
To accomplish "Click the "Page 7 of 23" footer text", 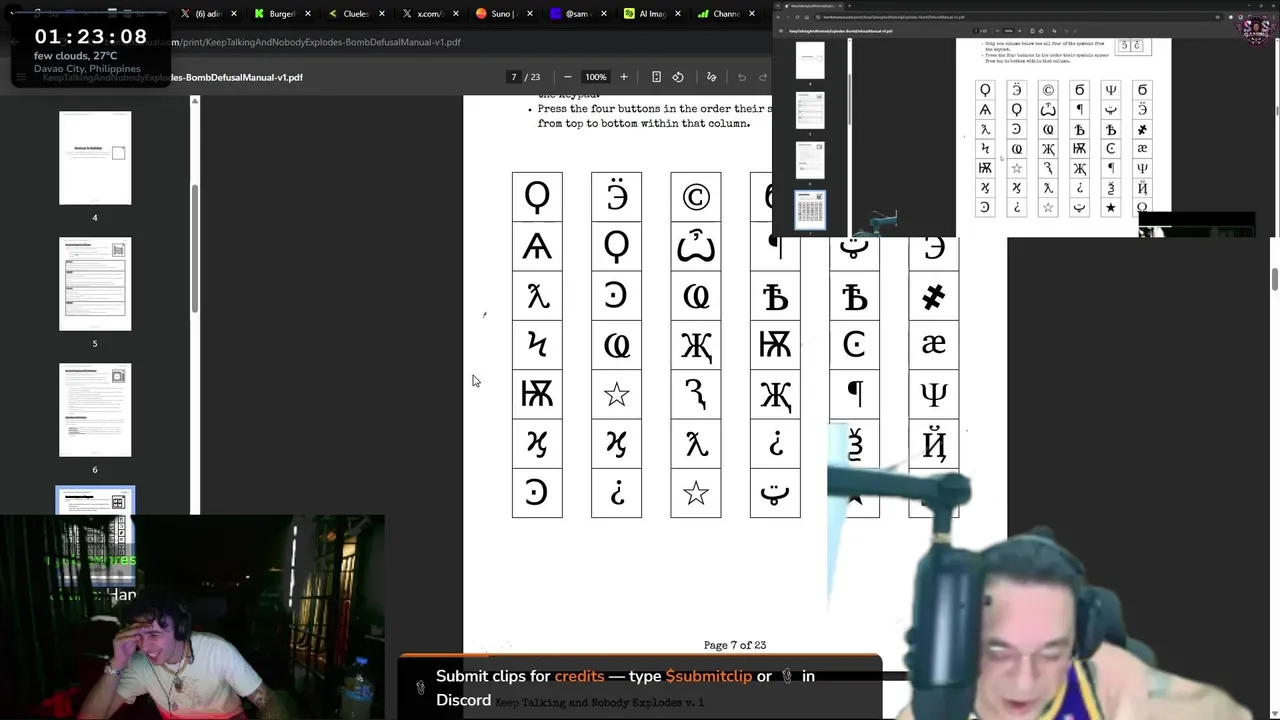I will (735, 645).
